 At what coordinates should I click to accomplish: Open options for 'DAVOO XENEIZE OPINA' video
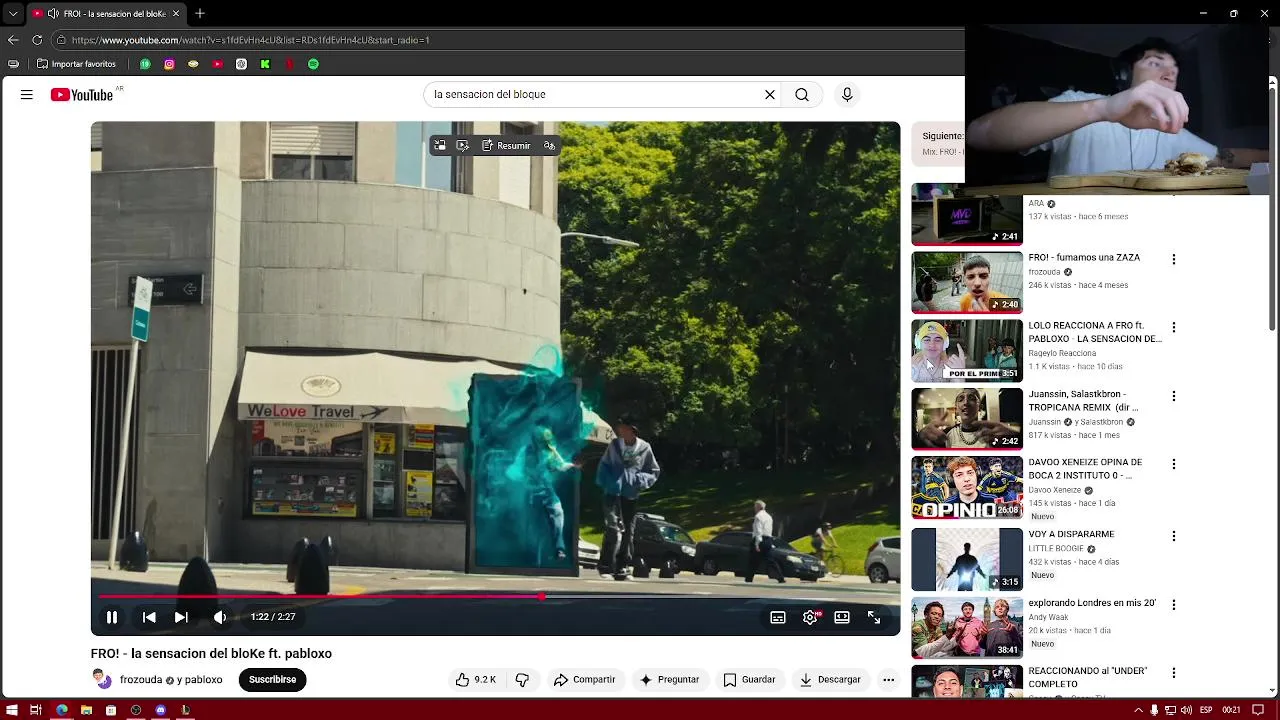point(1174,464)
